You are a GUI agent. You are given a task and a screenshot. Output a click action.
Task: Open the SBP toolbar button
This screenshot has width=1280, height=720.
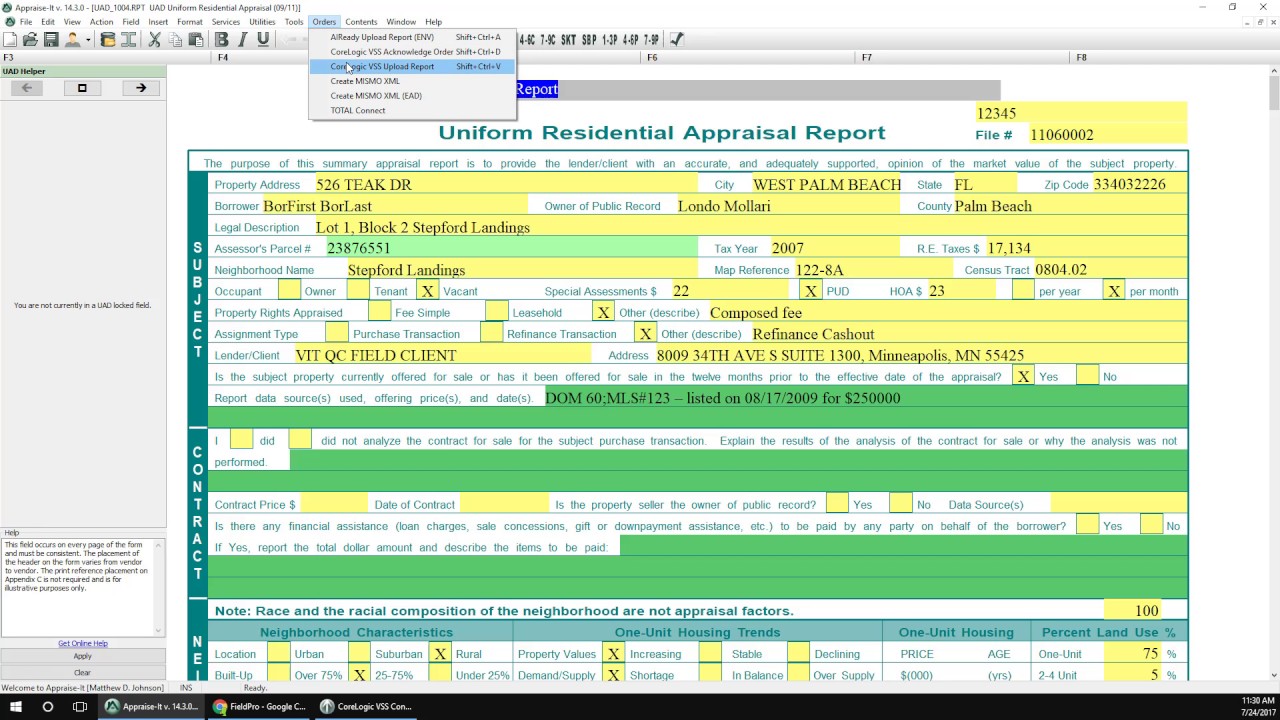pyautogui.click(x=589, y=40)
